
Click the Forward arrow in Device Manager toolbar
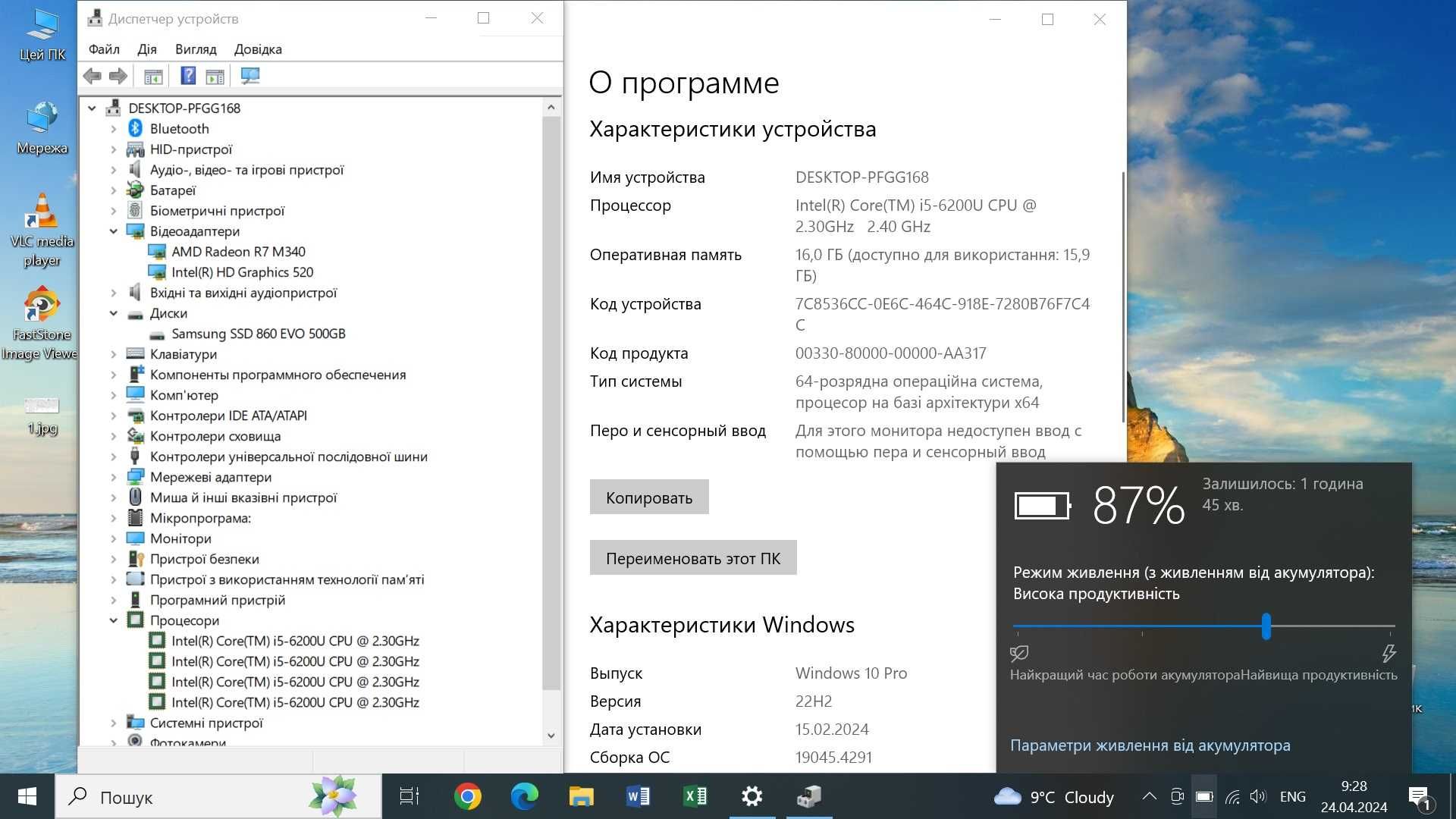coord(118,76)
